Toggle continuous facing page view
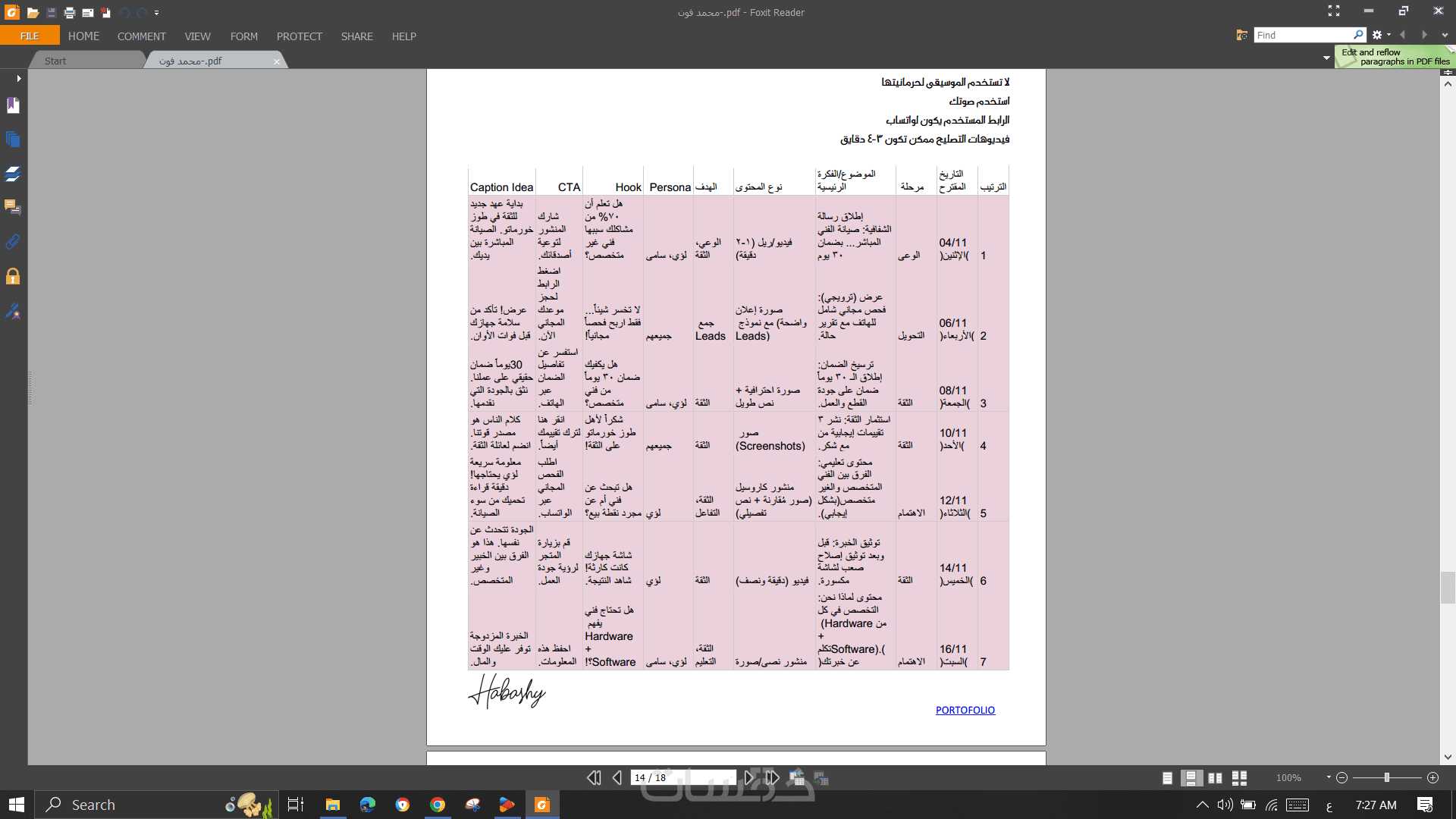The height and width of the screenshot is (819, 1456). pos(1239,778)
